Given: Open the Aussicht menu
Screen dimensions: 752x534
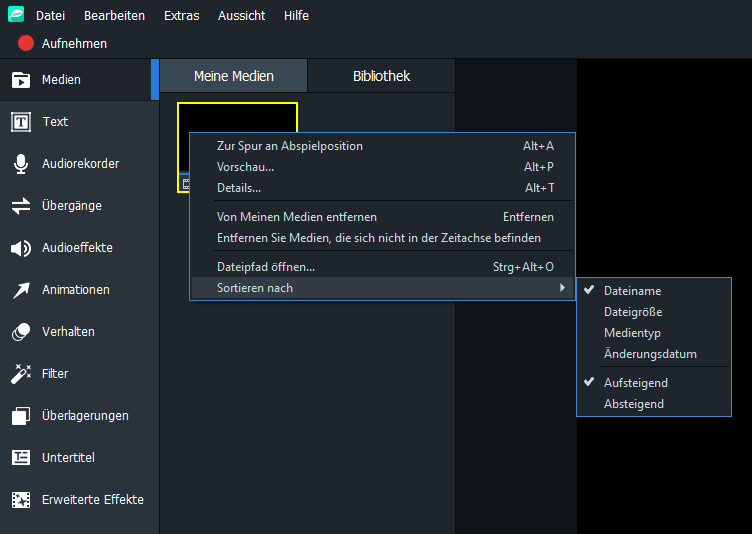Looking at the screenshot, I should [241, 15].
